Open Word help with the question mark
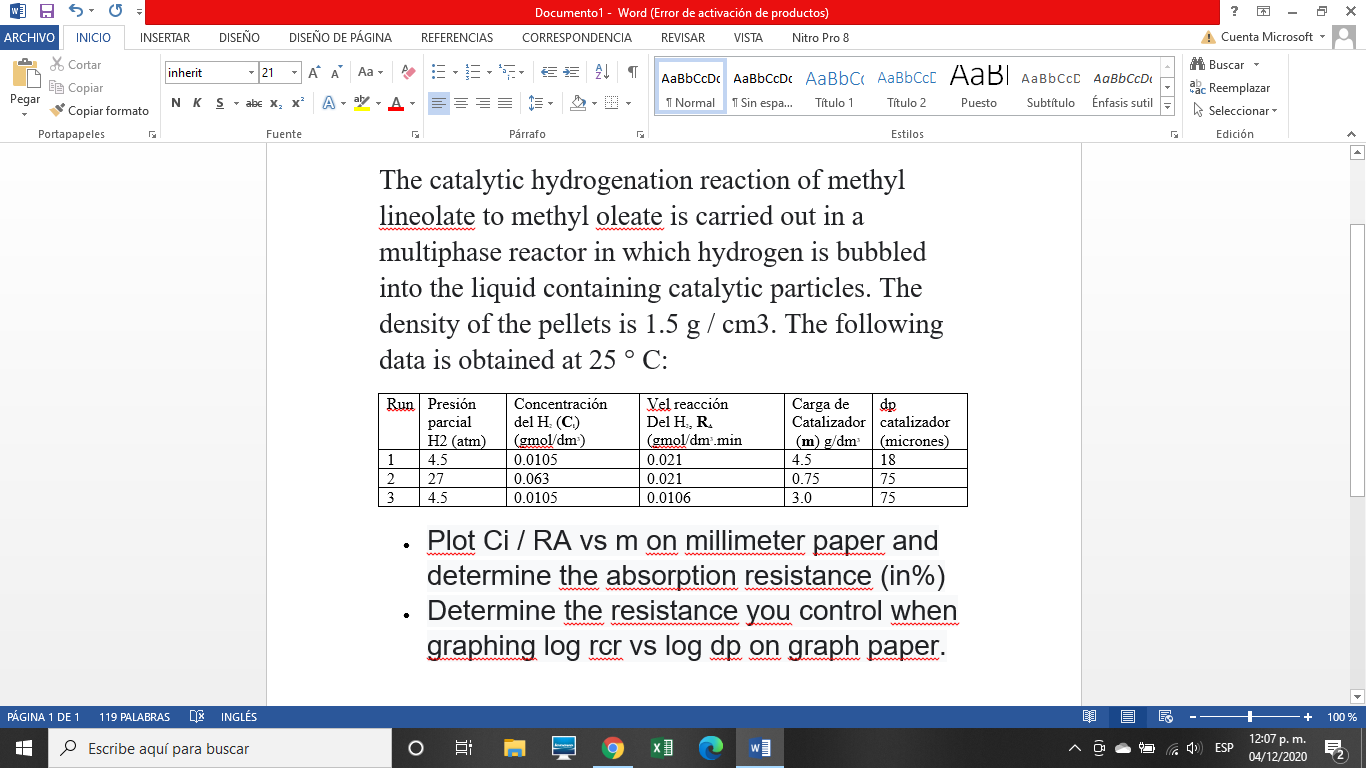 1235,12
